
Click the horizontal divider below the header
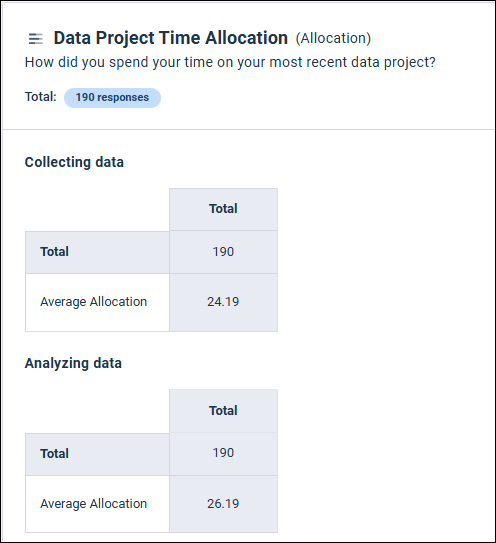pyautogui.click(x=248, y=130)
